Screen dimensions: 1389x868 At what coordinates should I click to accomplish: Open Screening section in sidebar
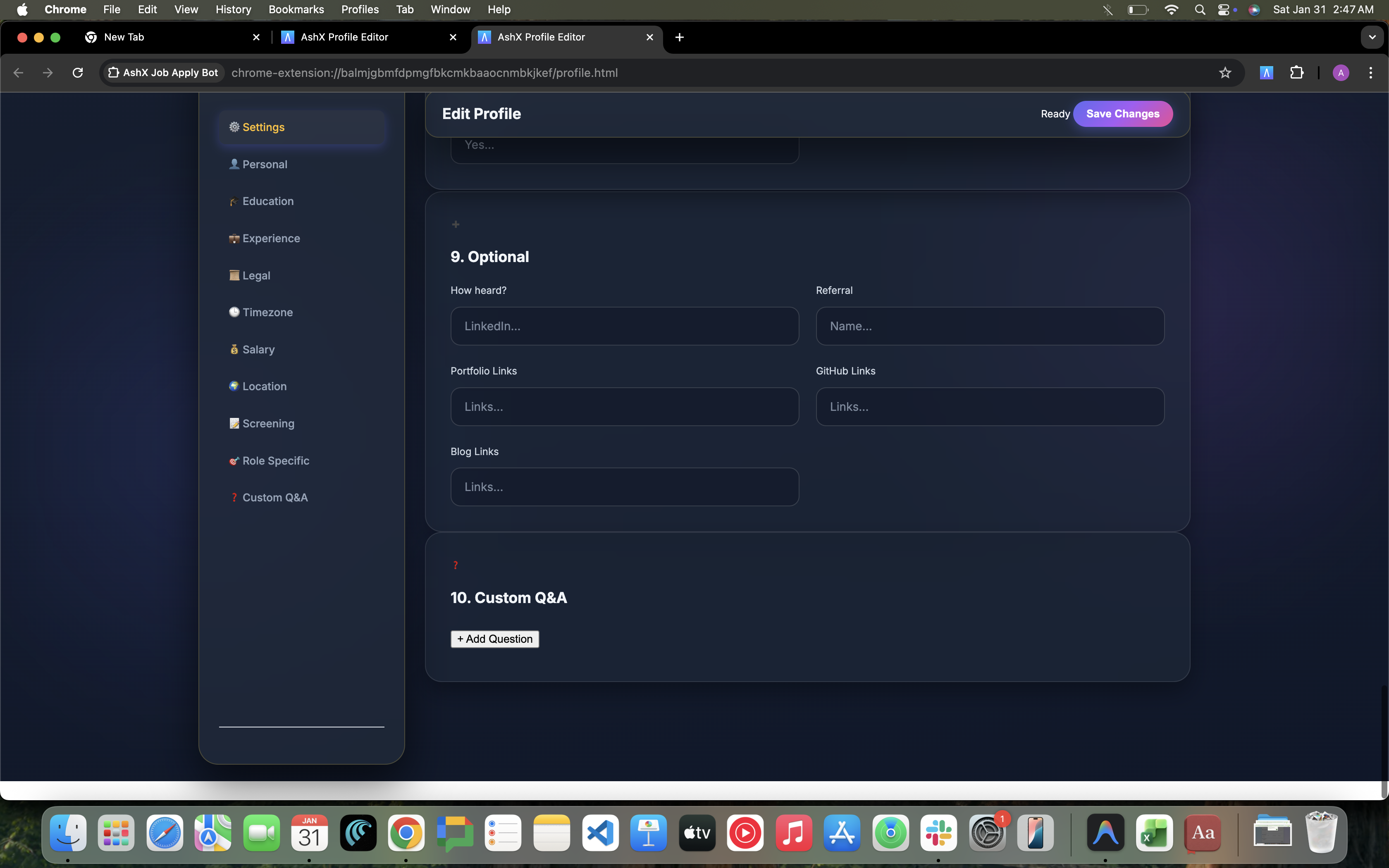[301, 424]
